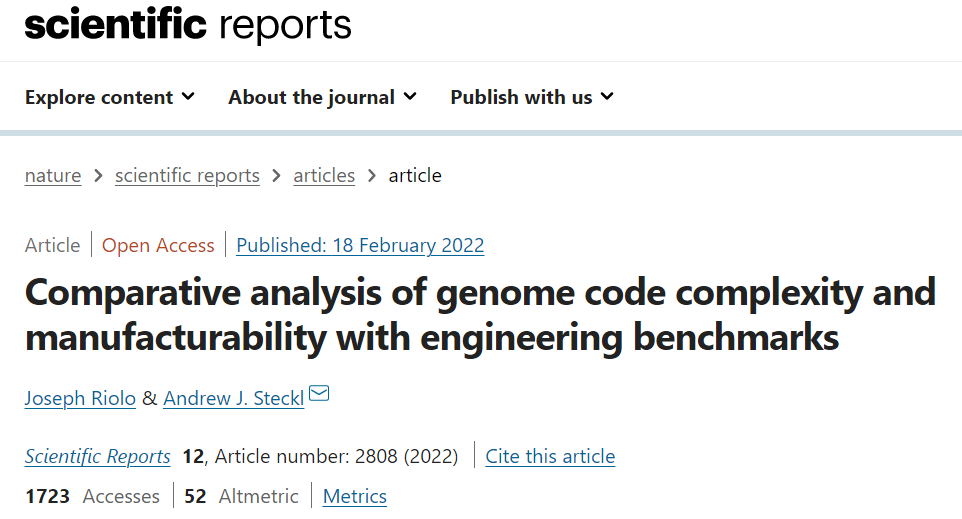View the article Metrics
This screenshot has height=519, width=962.
[x=354, y=497]
